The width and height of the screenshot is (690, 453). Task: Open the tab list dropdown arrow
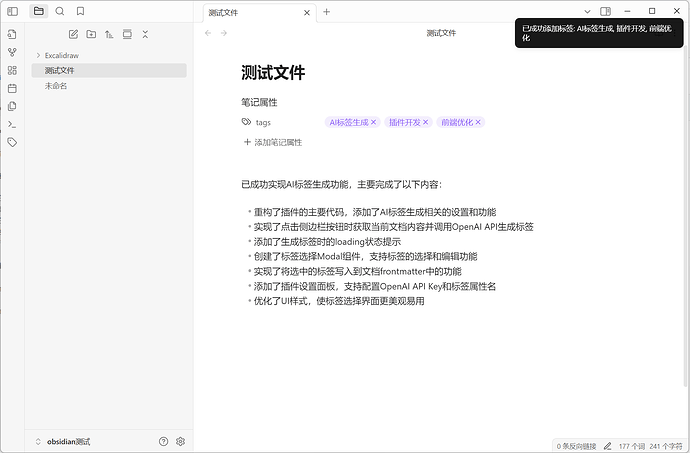point(587,11)
